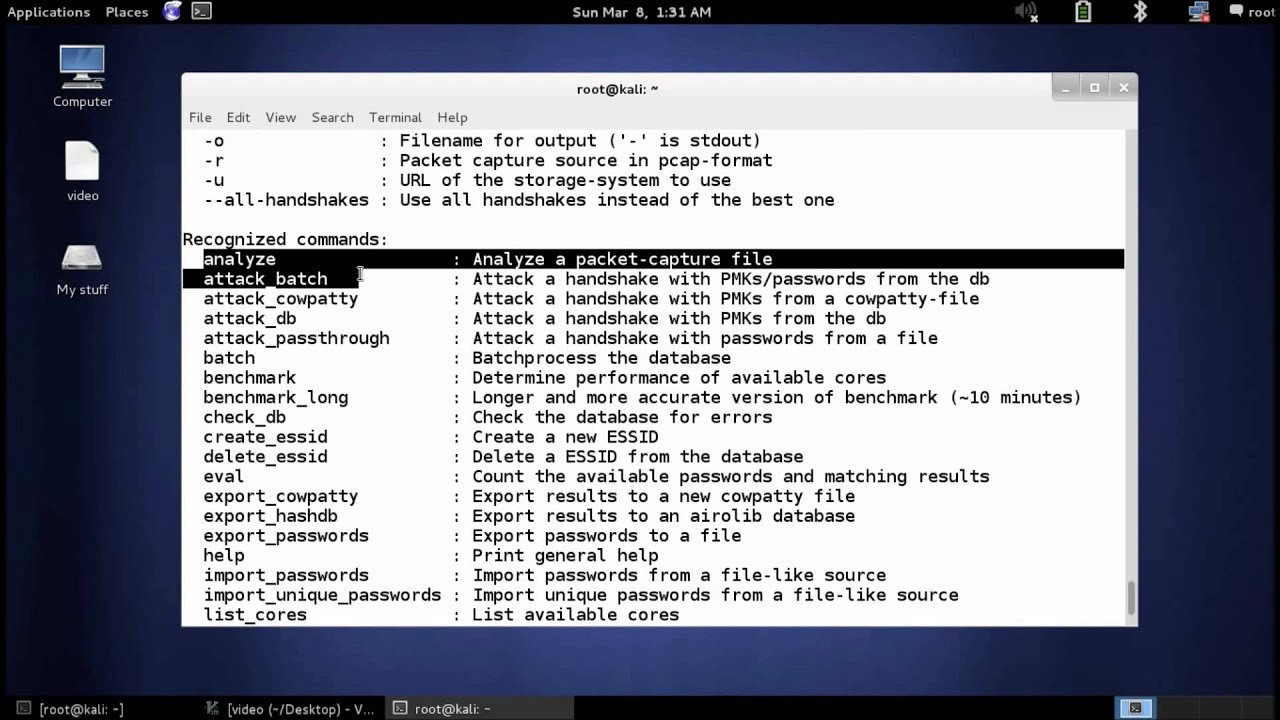
Task: Open the Bluetooth indicator
Action: pos(1140,12)
